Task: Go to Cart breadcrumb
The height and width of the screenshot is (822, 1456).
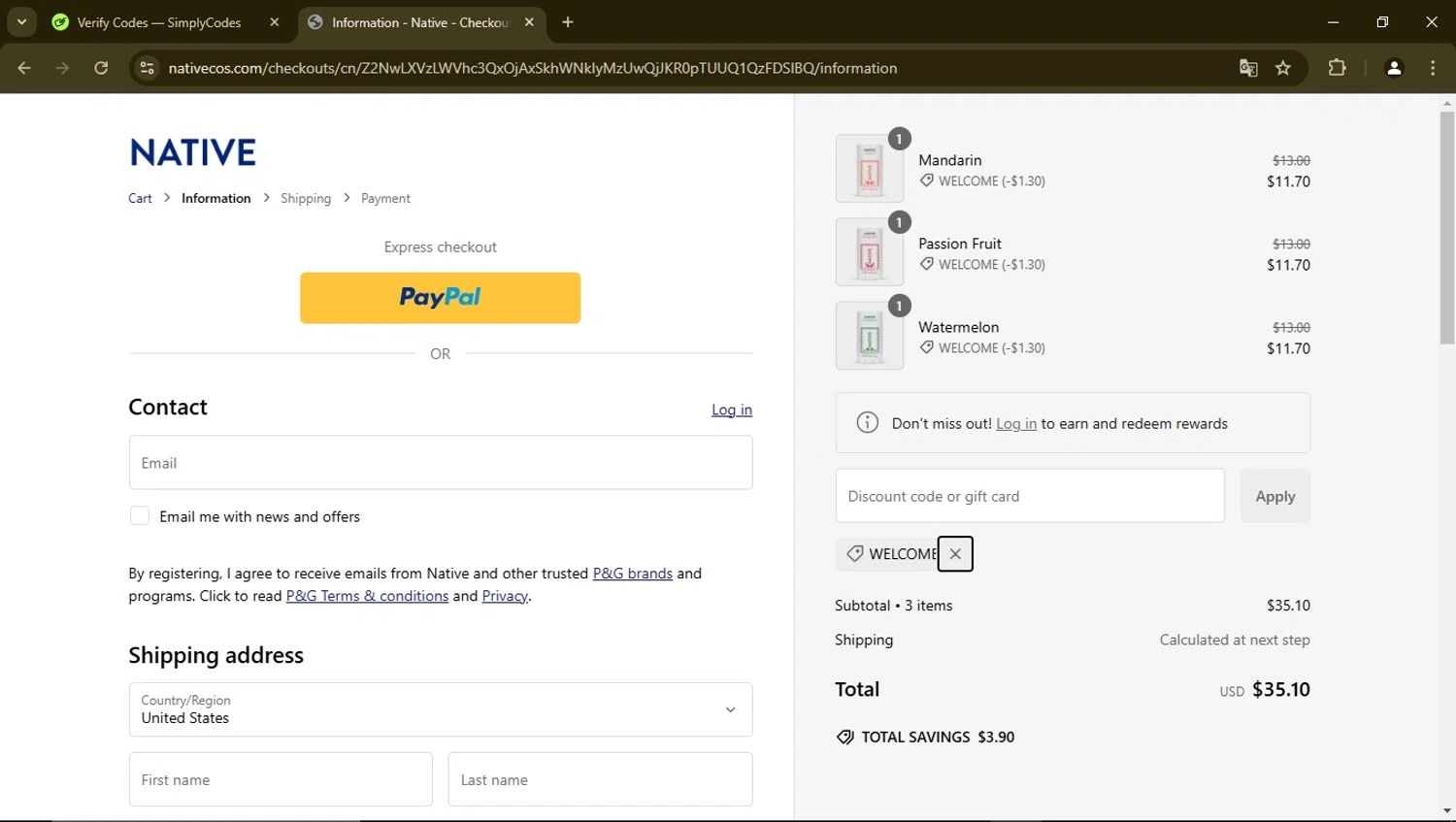Action: click(x=140, y=198)
